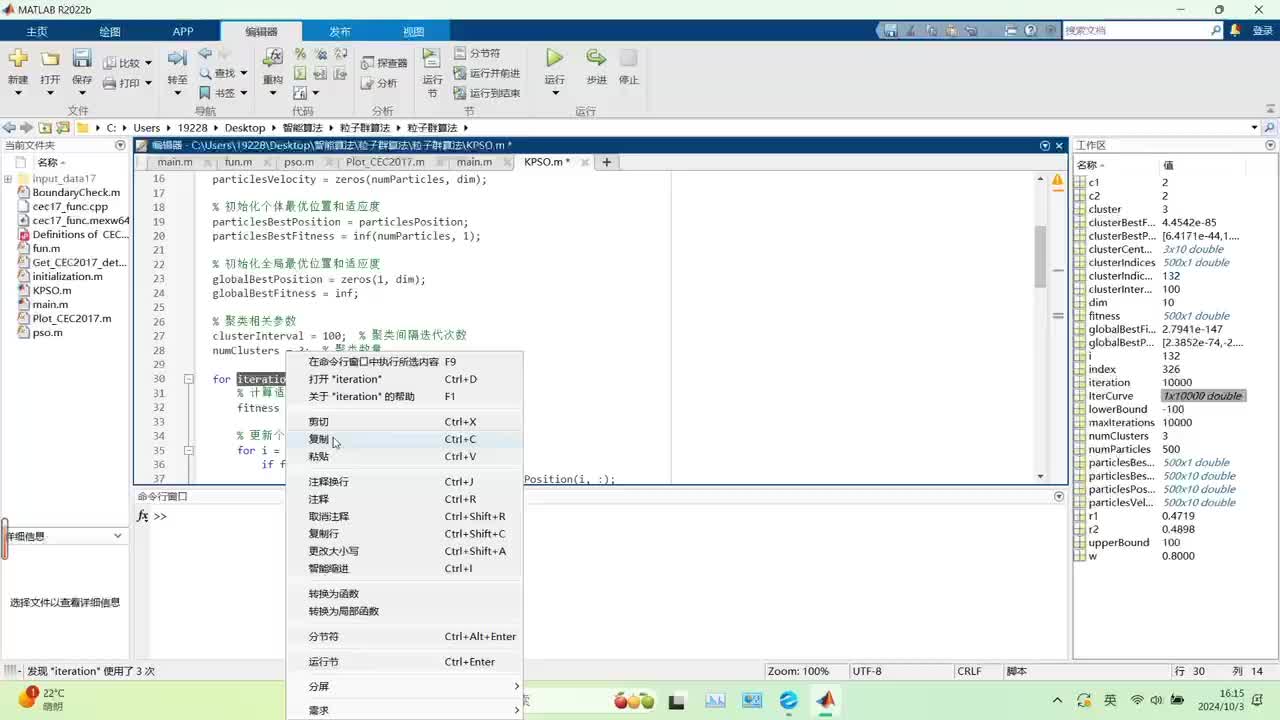Collapse the inner for loop at line 35
This screenshot has height=720, width=1280.
click(188, 451)
